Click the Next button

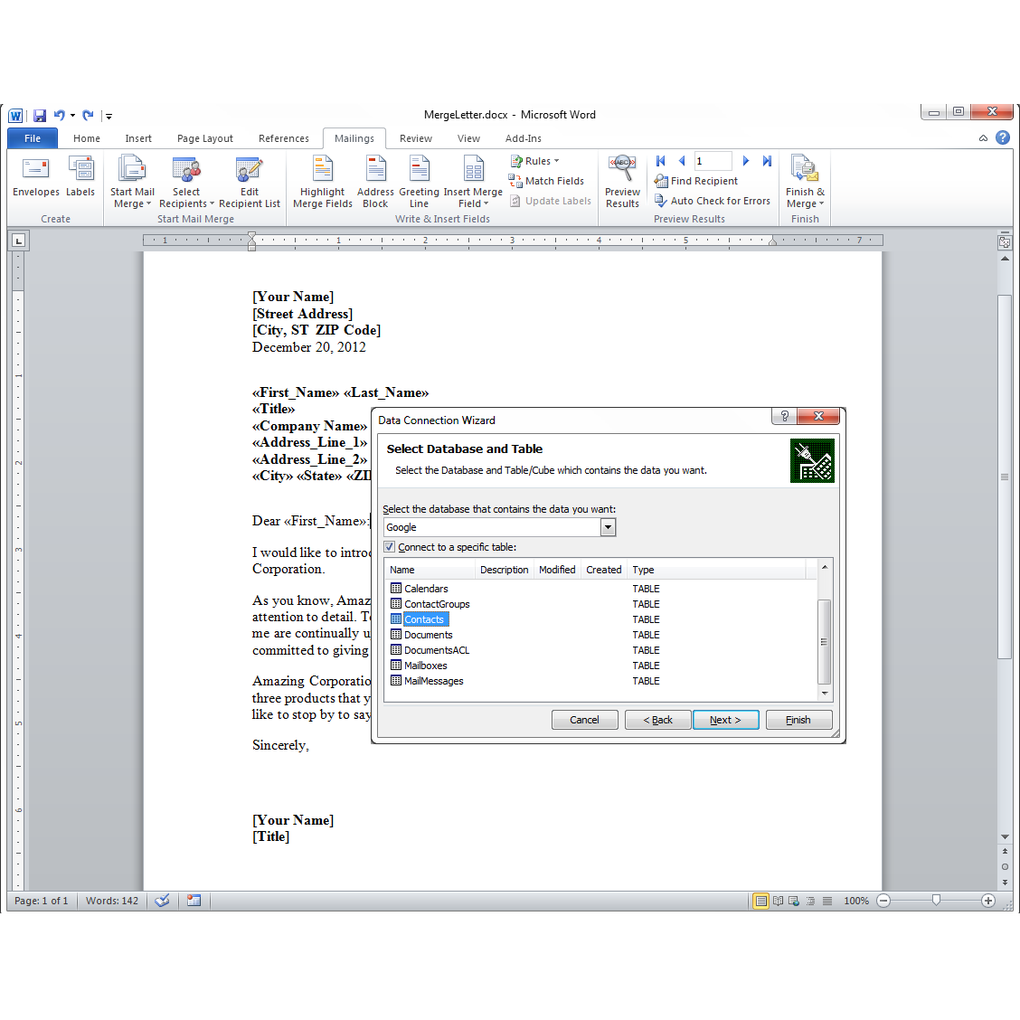[x=725, y=719]
